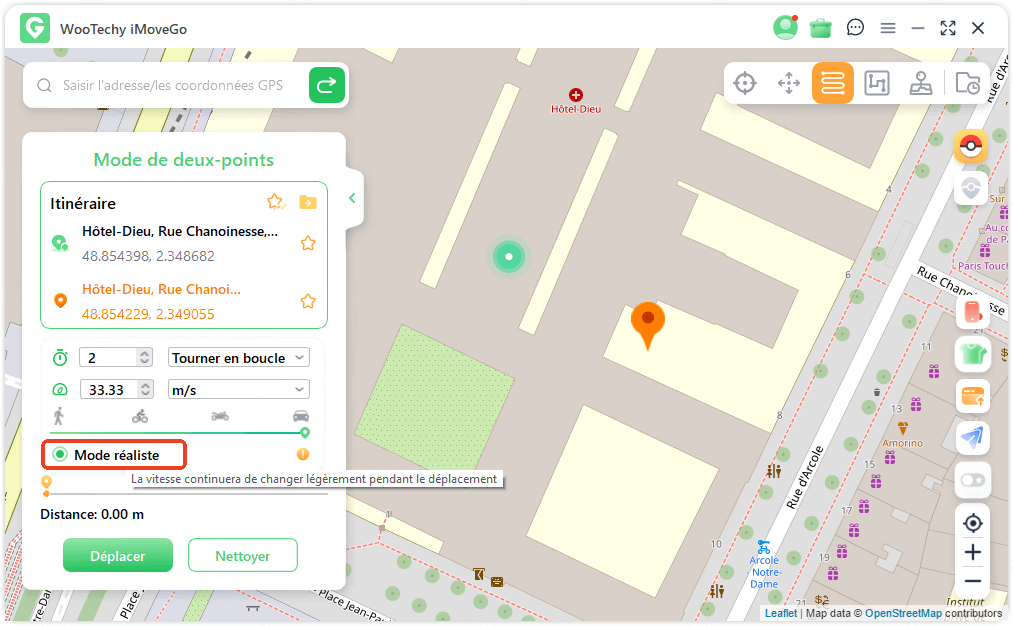1013x626 pixels.
Task: Open the green toolbox icon
Action: [821, 28]
